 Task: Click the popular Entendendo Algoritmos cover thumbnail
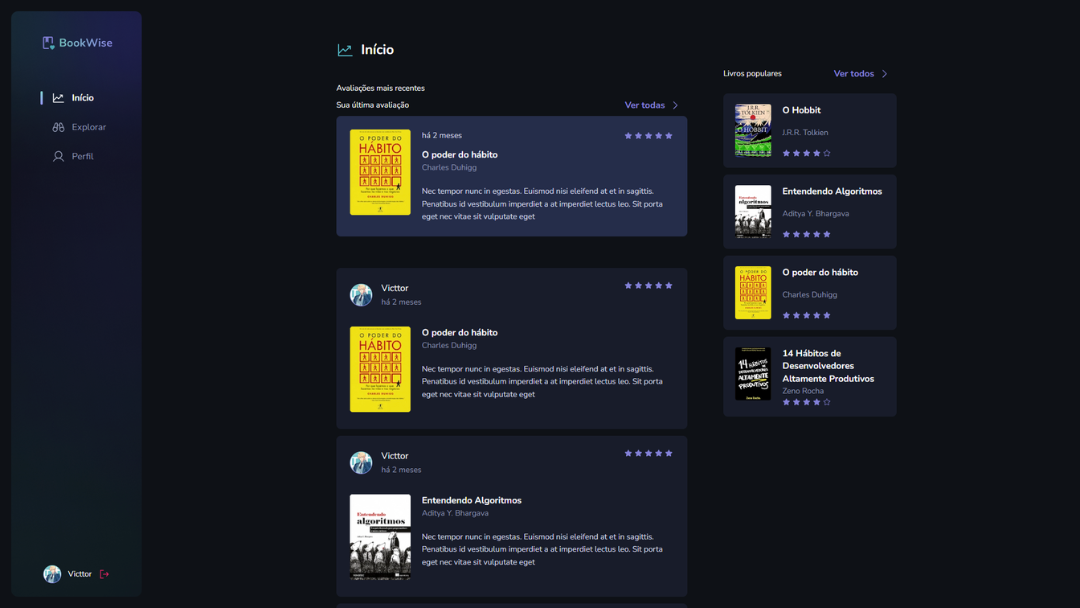pos(753,211)
